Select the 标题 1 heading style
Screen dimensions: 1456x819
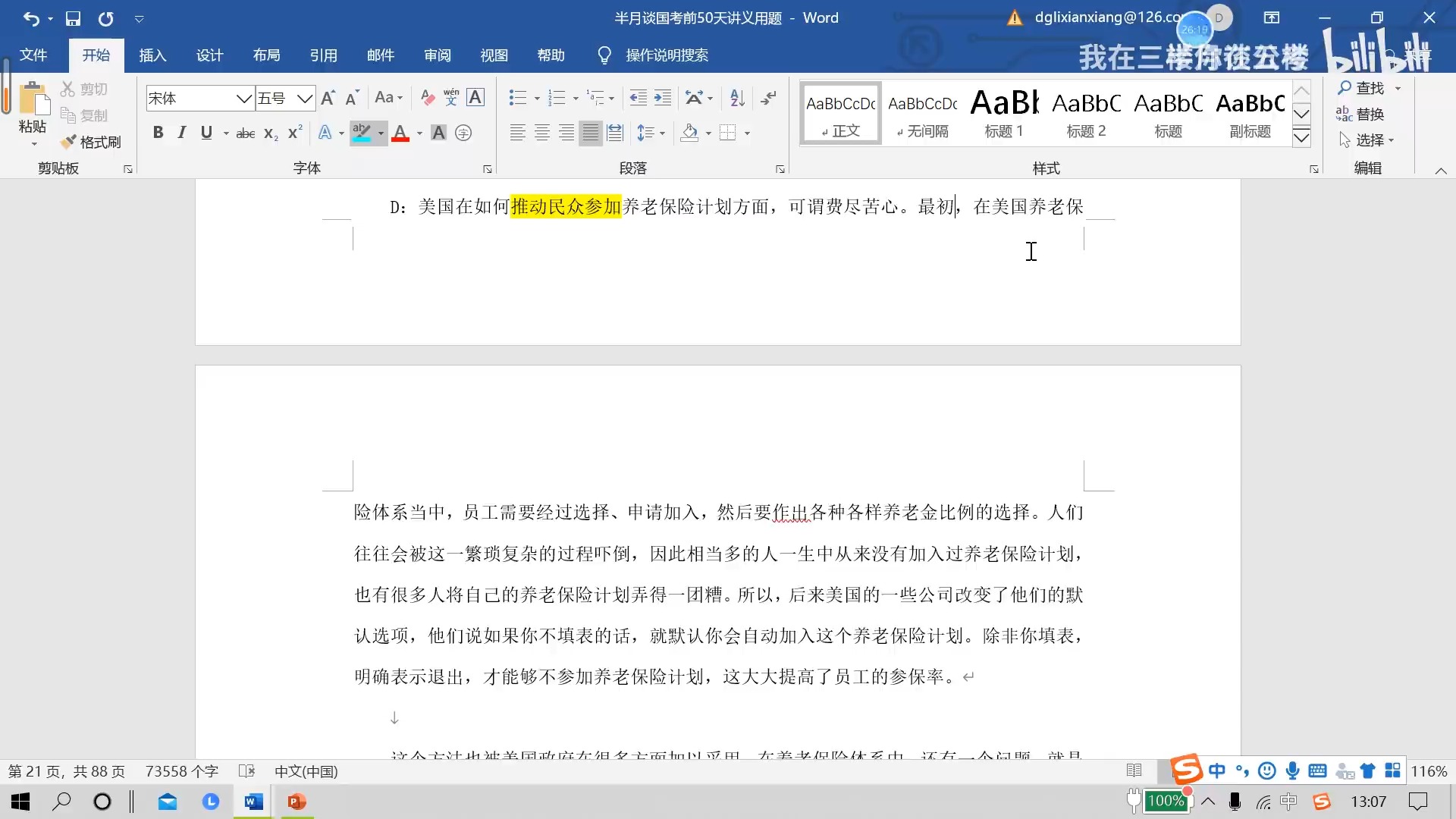[x=1004, y=113]
